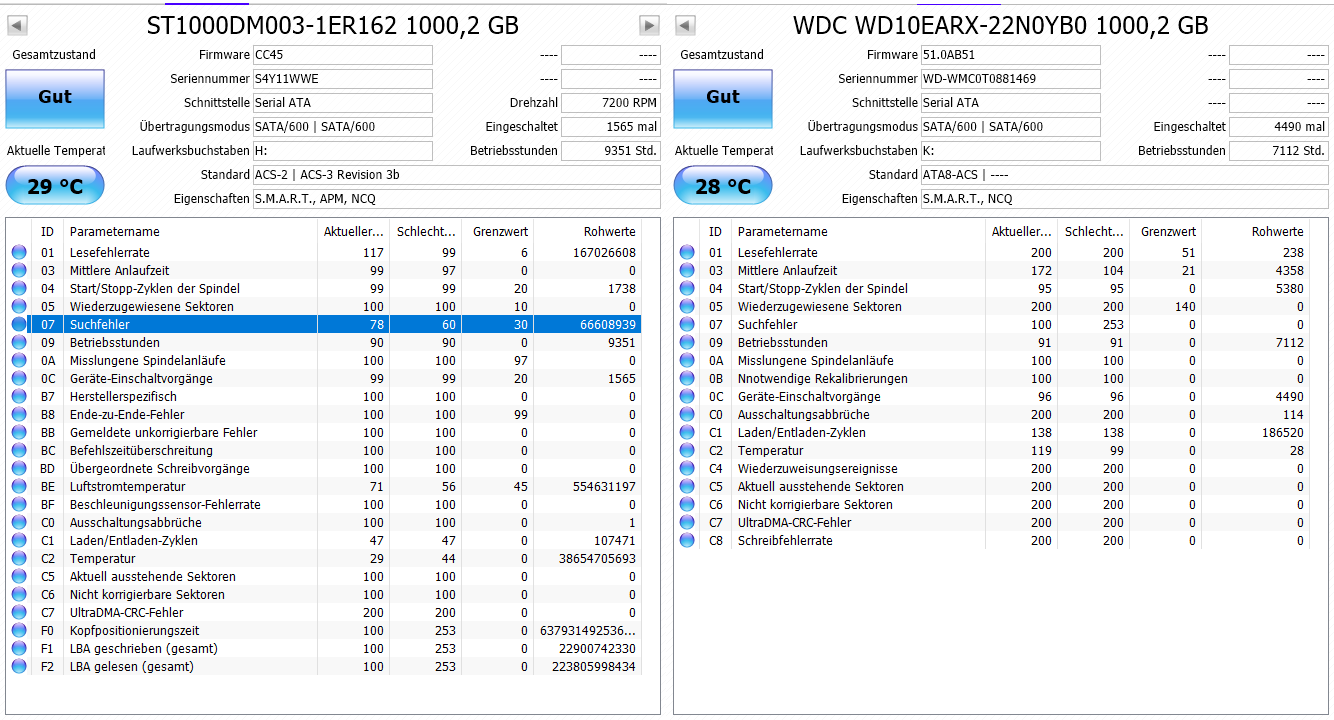Click status orb for Übergeordnete Schreibvorgänge row

point(19,469)
